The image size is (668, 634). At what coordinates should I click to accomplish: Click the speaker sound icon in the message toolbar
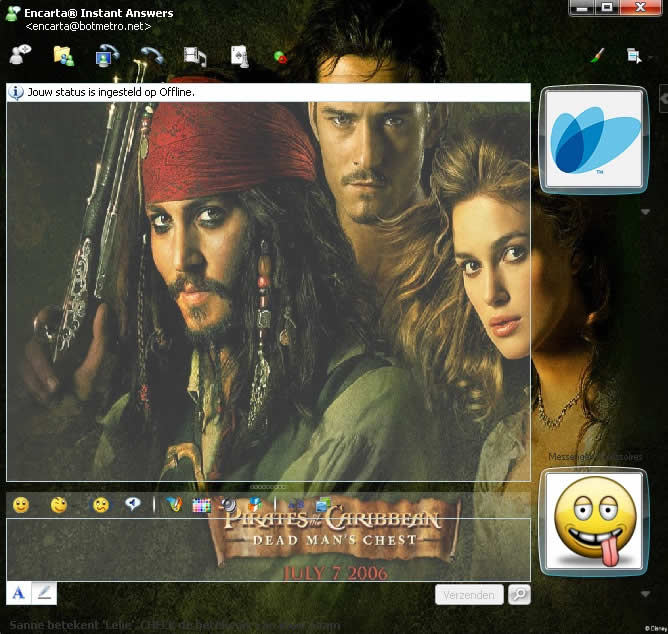[229, 504]
